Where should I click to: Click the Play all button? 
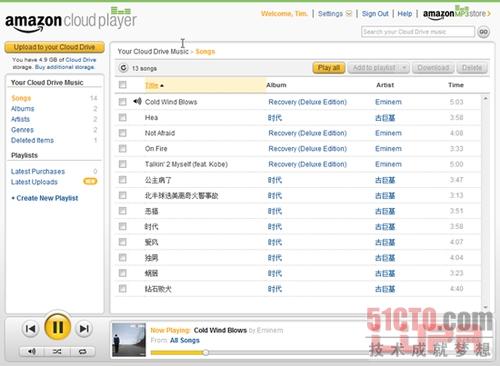click(x=329, y=68)
